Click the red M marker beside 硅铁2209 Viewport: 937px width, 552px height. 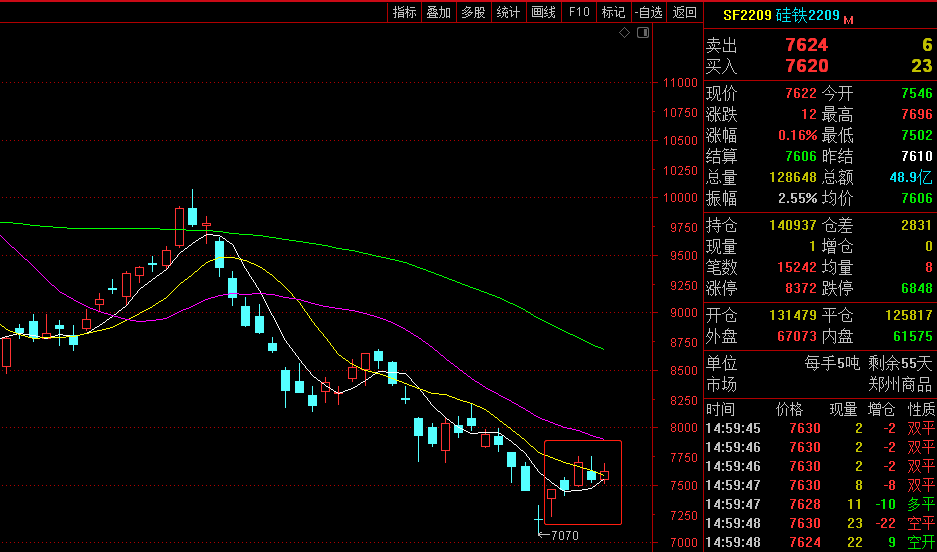tap(849, 19)
